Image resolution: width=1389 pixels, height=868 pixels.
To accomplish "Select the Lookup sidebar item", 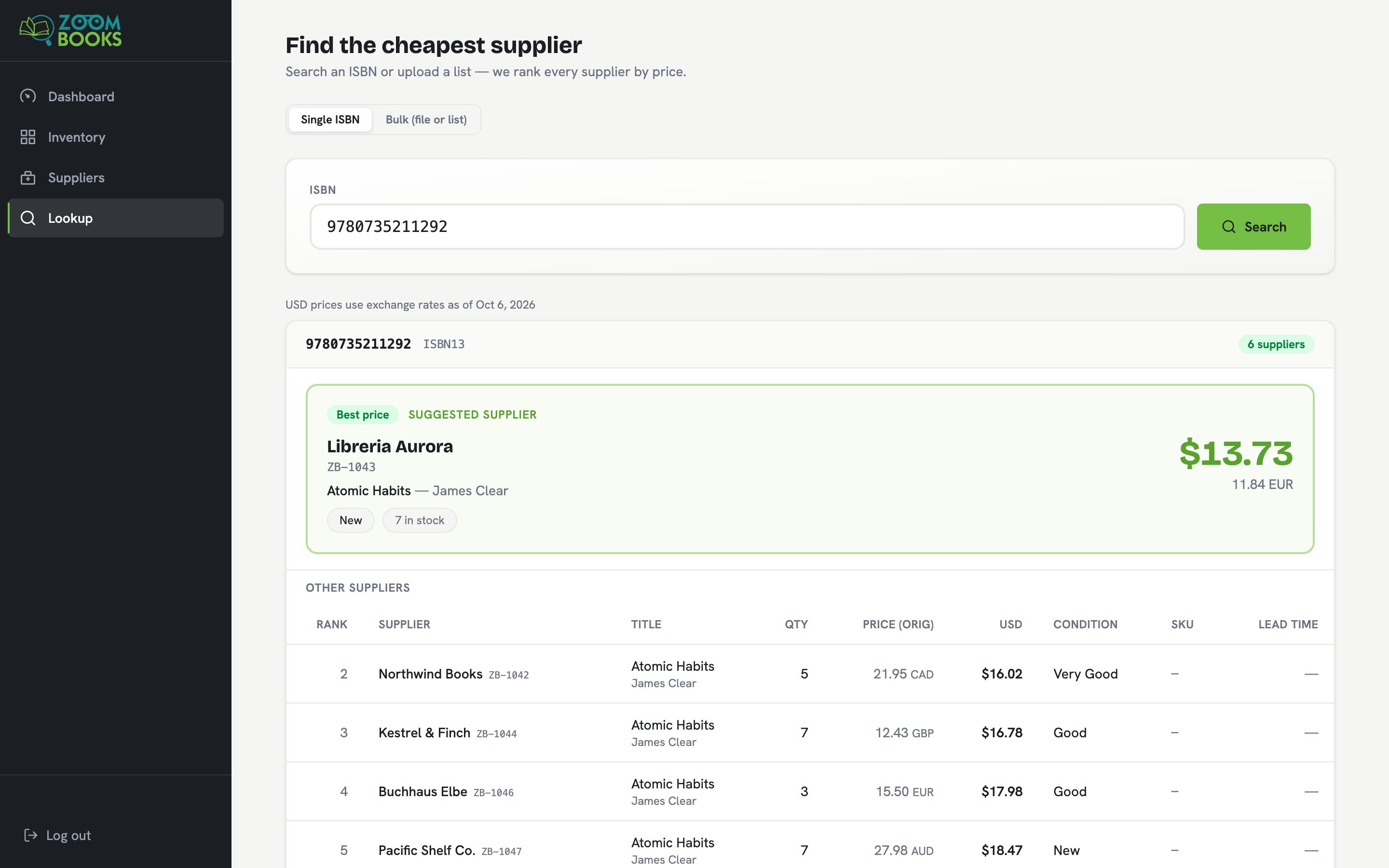I will coord(115,218).
